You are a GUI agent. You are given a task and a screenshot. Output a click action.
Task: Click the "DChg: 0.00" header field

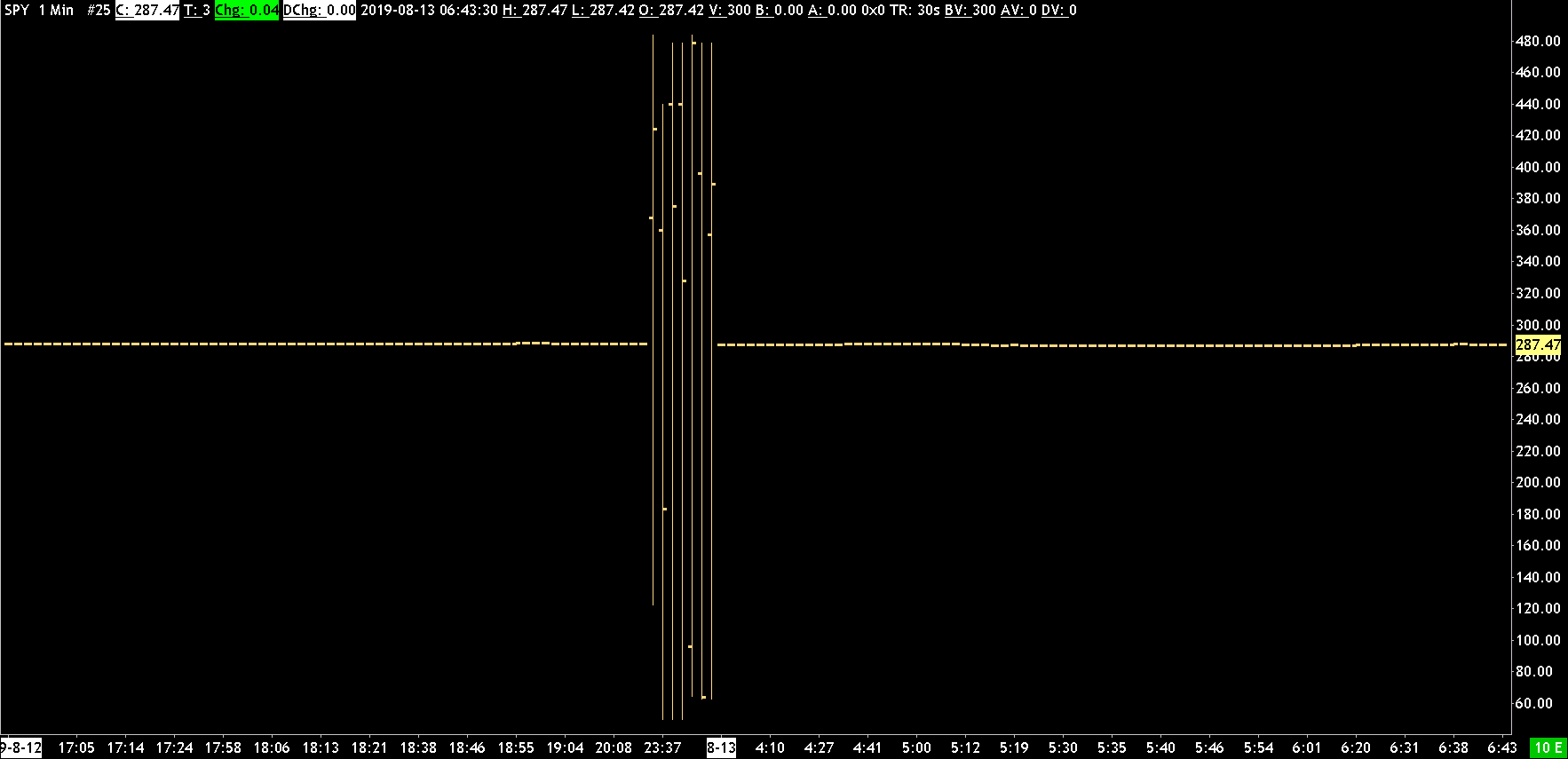[320, 11]
